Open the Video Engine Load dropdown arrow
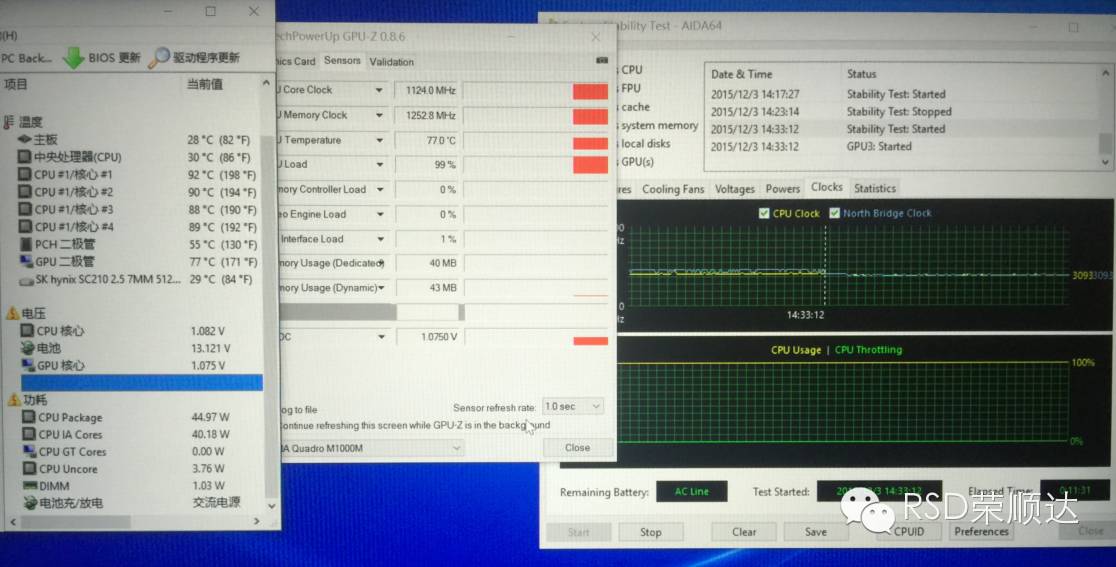The height and width of the screenshot is (567, 1116). (x=380, y=214)
